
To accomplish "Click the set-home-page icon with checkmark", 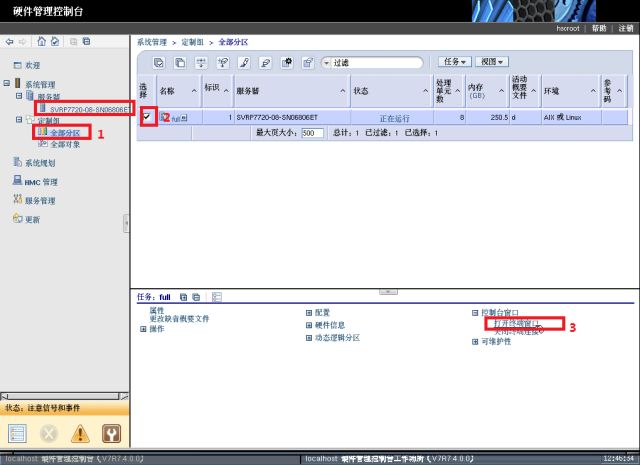I will pyautogui.click(x=55, y=41).
